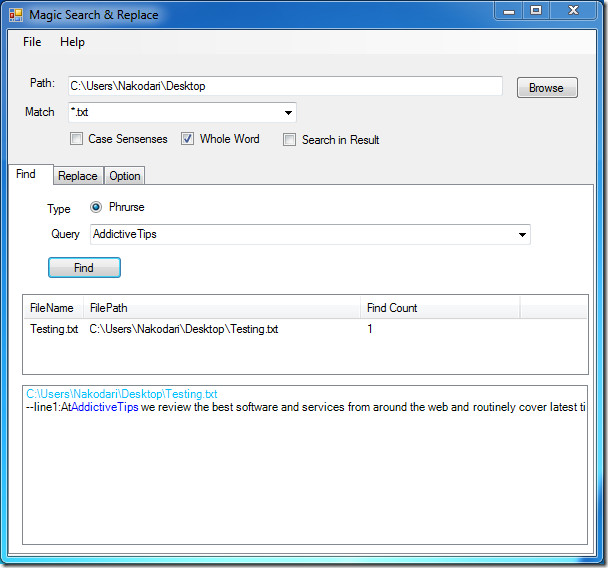Click the C:\Users\Nakodari\Desktop\Testing.txt path cell
This screenshot has width=608, height=568.
tap(184, 329)
